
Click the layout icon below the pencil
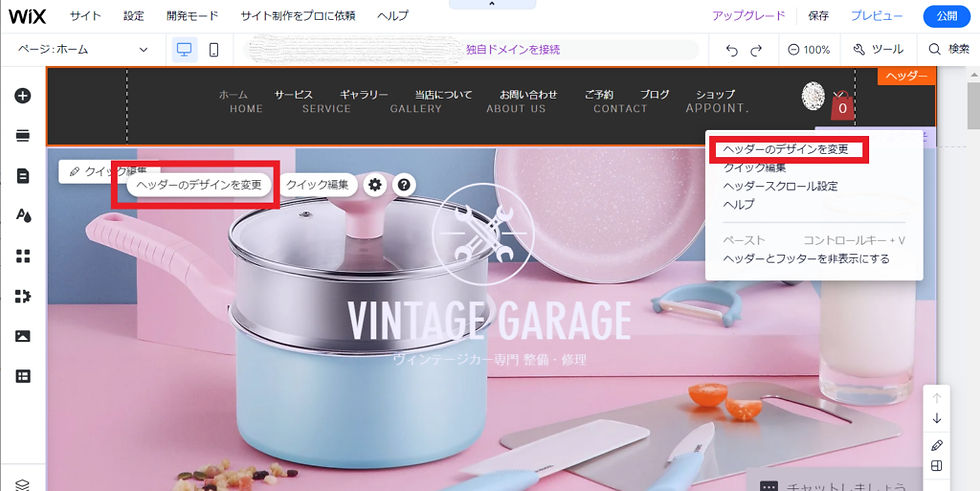(x=936, y=466)
